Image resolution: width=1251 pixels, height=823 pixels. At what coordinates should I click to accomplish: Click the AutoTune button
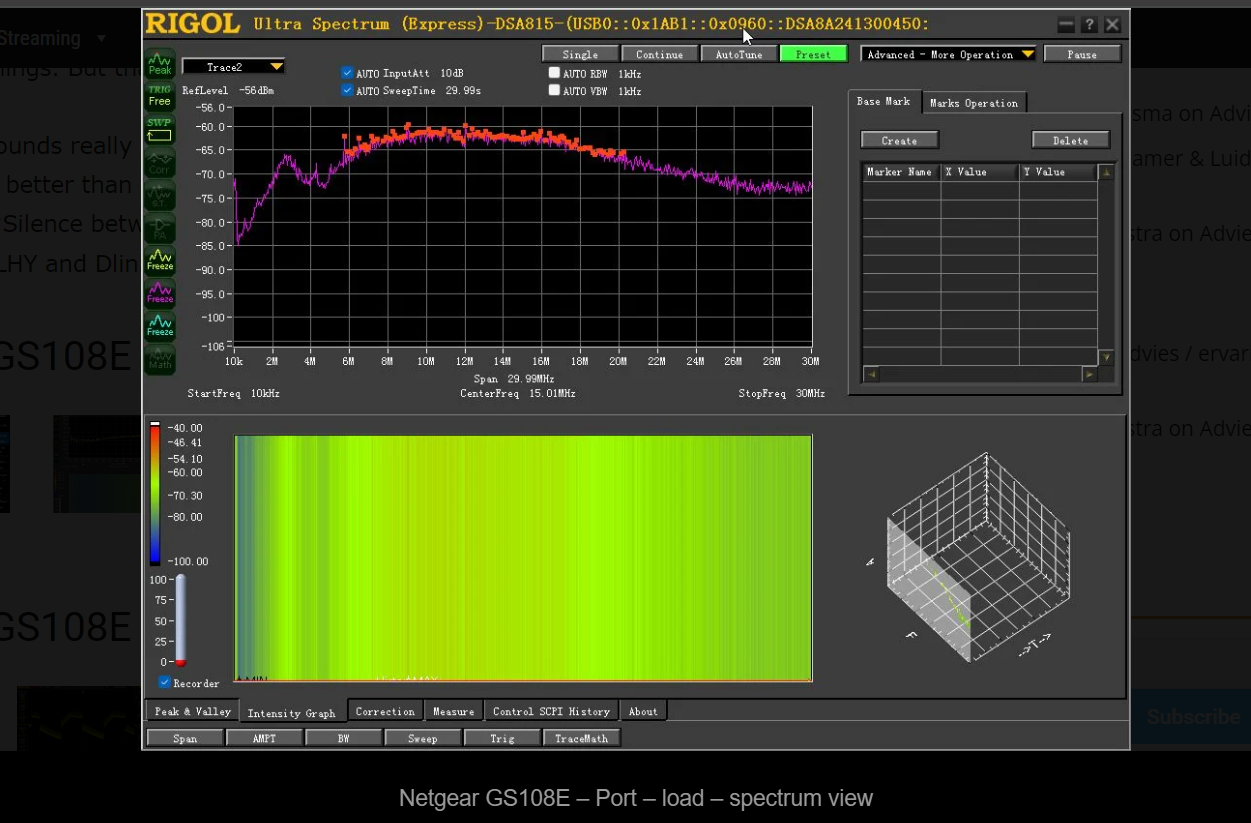[x=739, y=55]
